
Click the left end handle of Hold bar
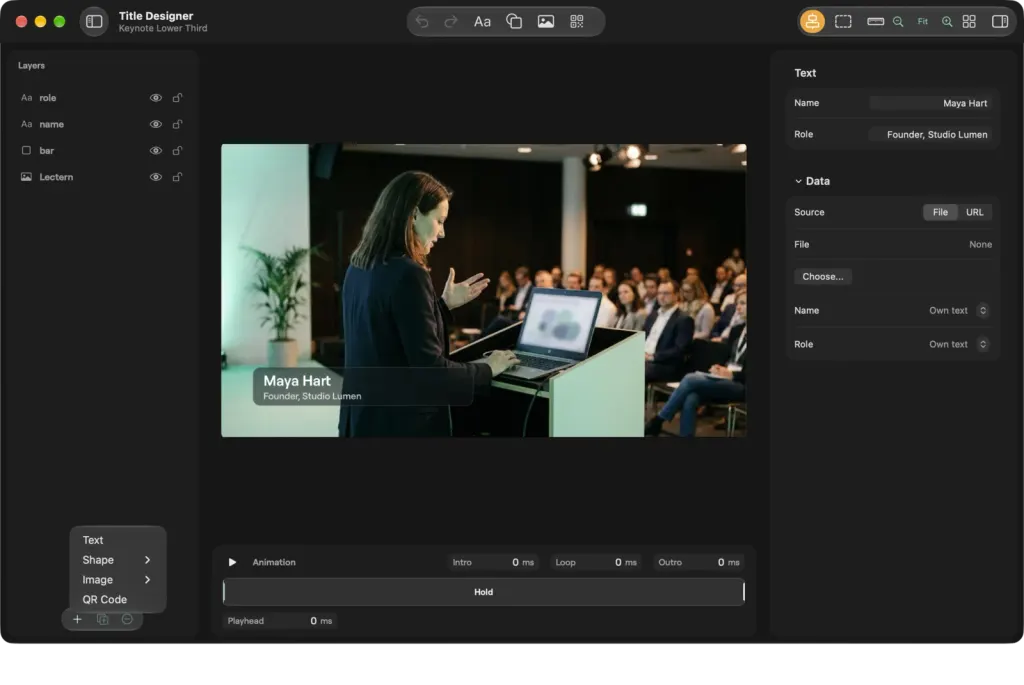tap(224, 592)
